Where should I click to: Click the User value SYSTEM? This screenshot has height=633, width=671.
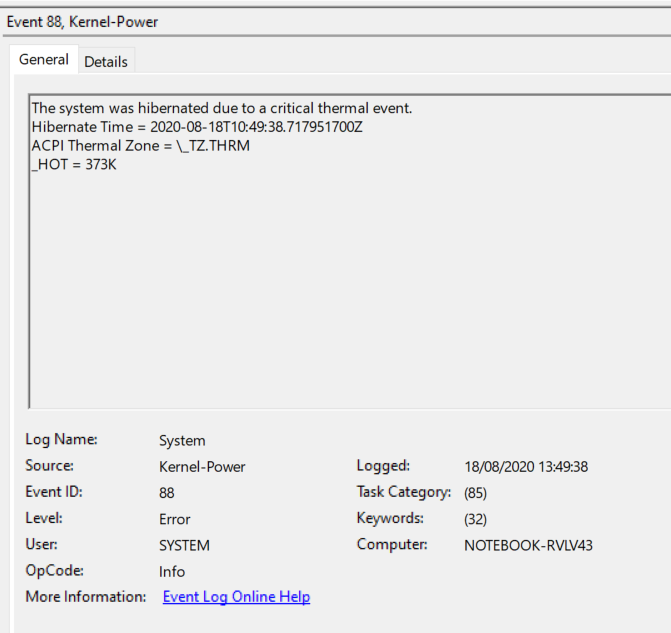point(184,545)
